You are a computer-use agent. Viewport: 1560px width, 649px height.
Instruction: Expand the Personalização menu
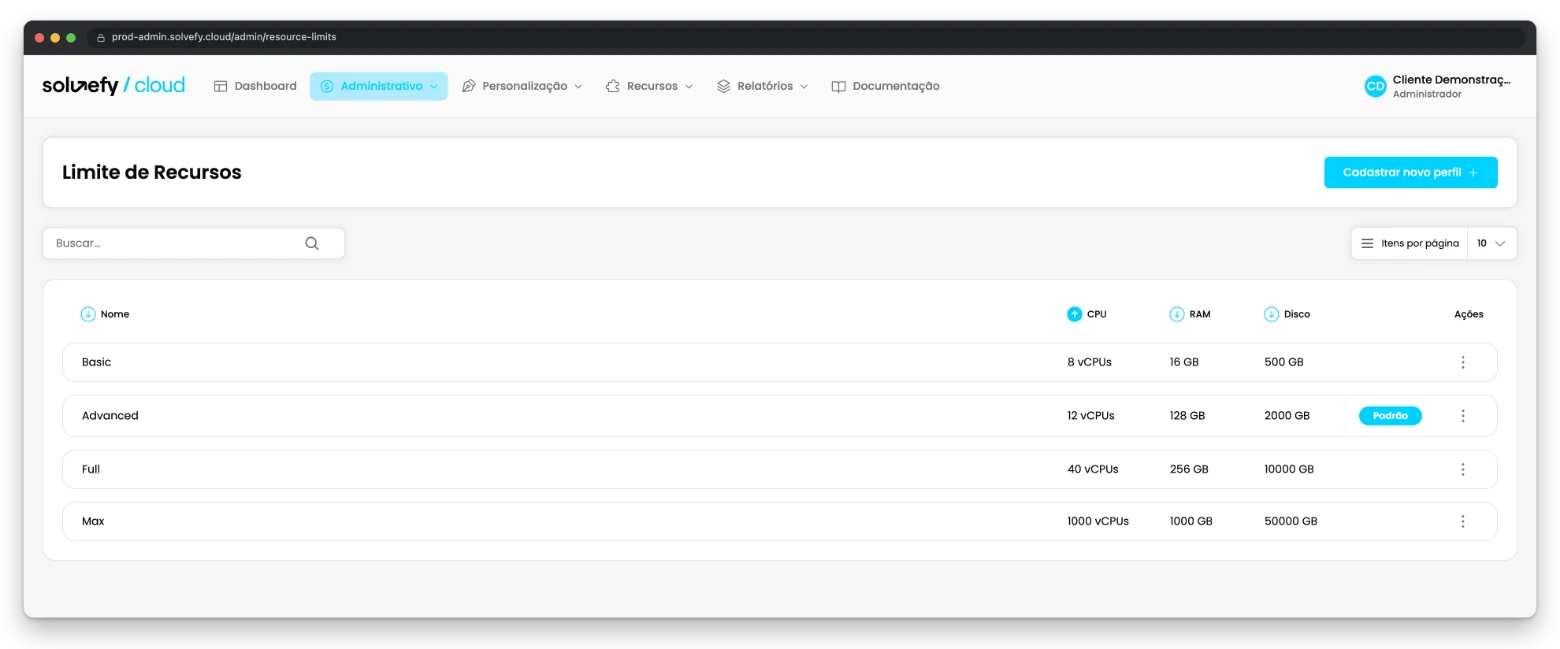pos(522,86)
